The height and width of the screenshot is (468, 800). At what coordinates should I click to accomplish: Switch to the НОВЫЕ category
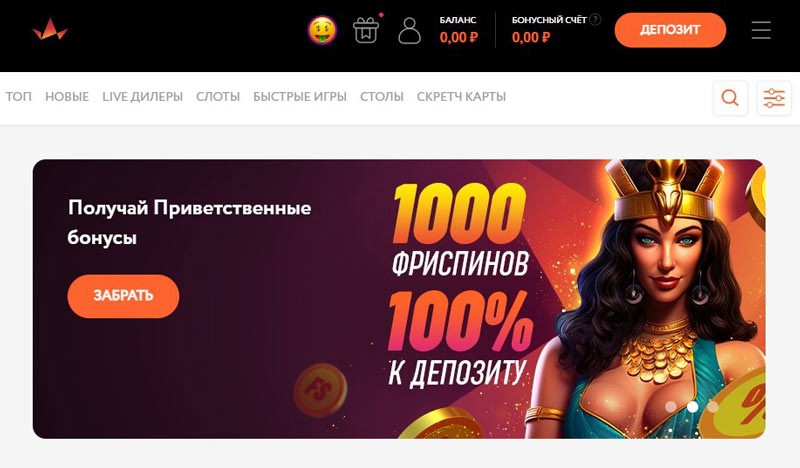67,96
